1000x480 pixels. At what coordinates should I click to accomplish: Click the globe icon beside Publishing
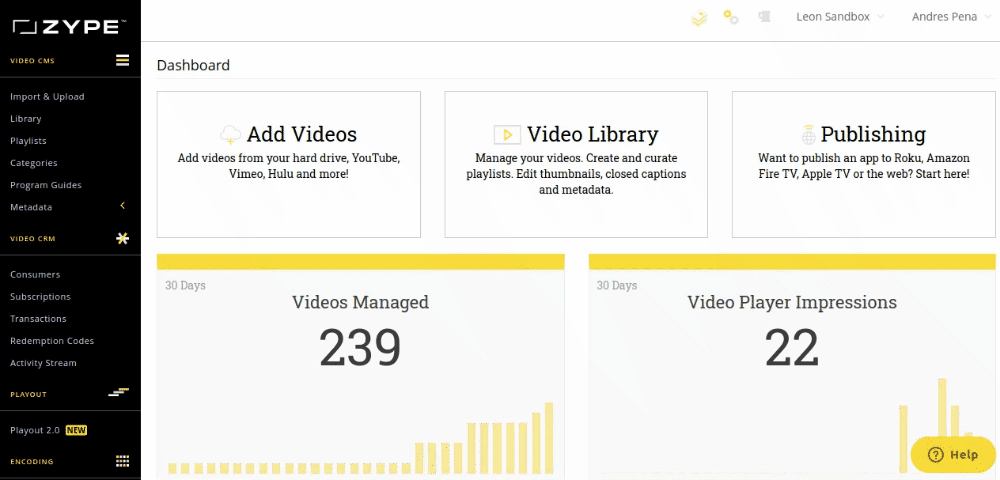click(x=809, y=135)
